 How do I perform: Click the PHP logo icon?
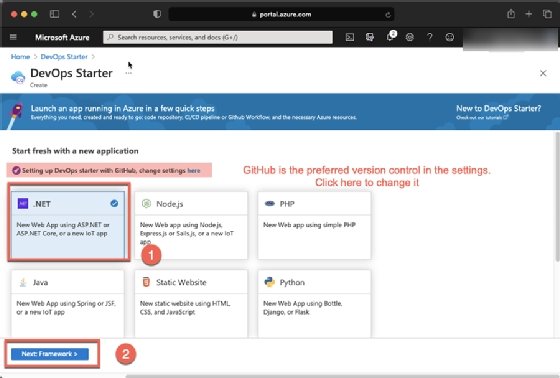[270, 204]
